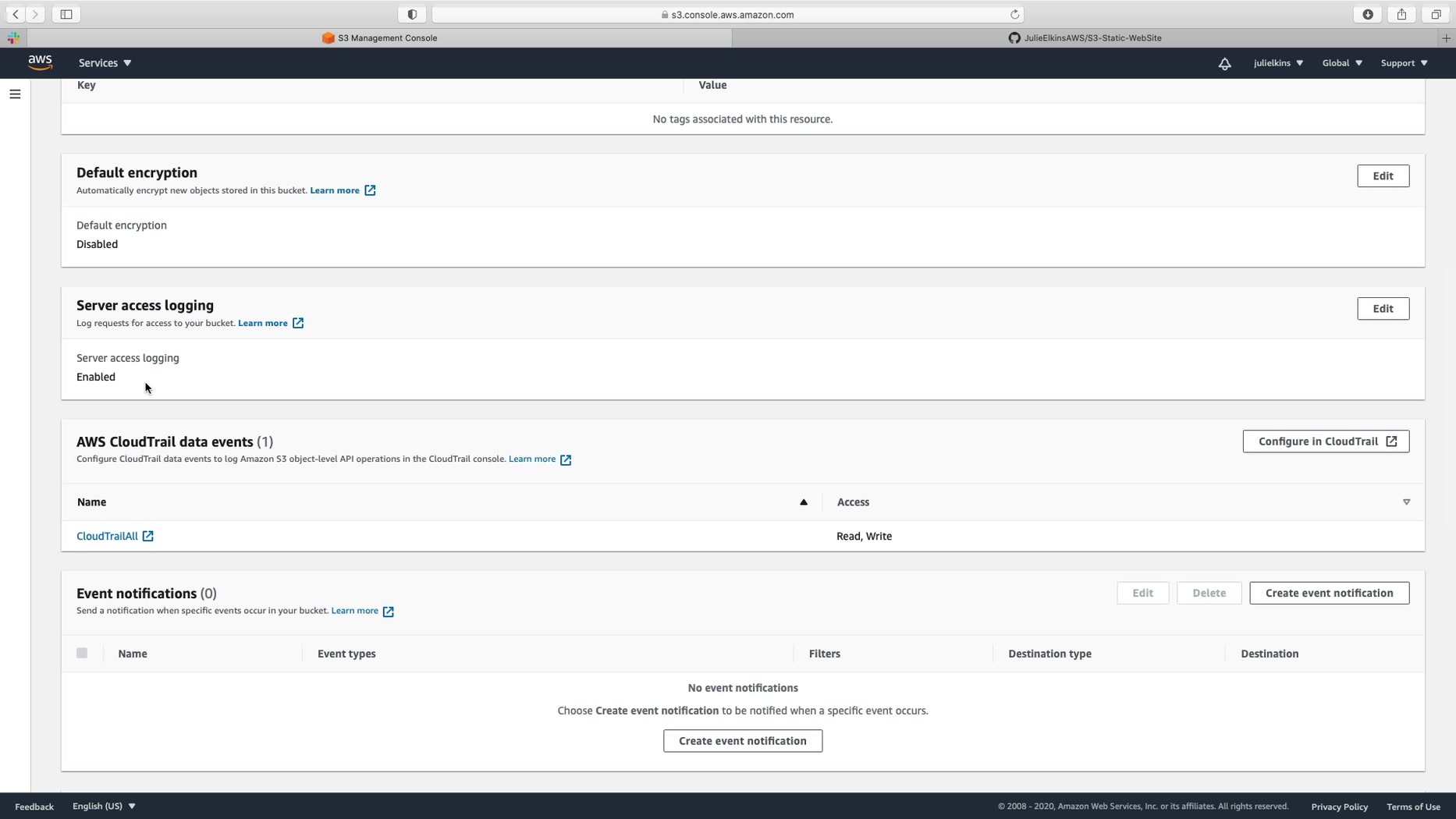Open the Feedback link in footer
Screen dimensions: 1456x819
coord(34,807)
